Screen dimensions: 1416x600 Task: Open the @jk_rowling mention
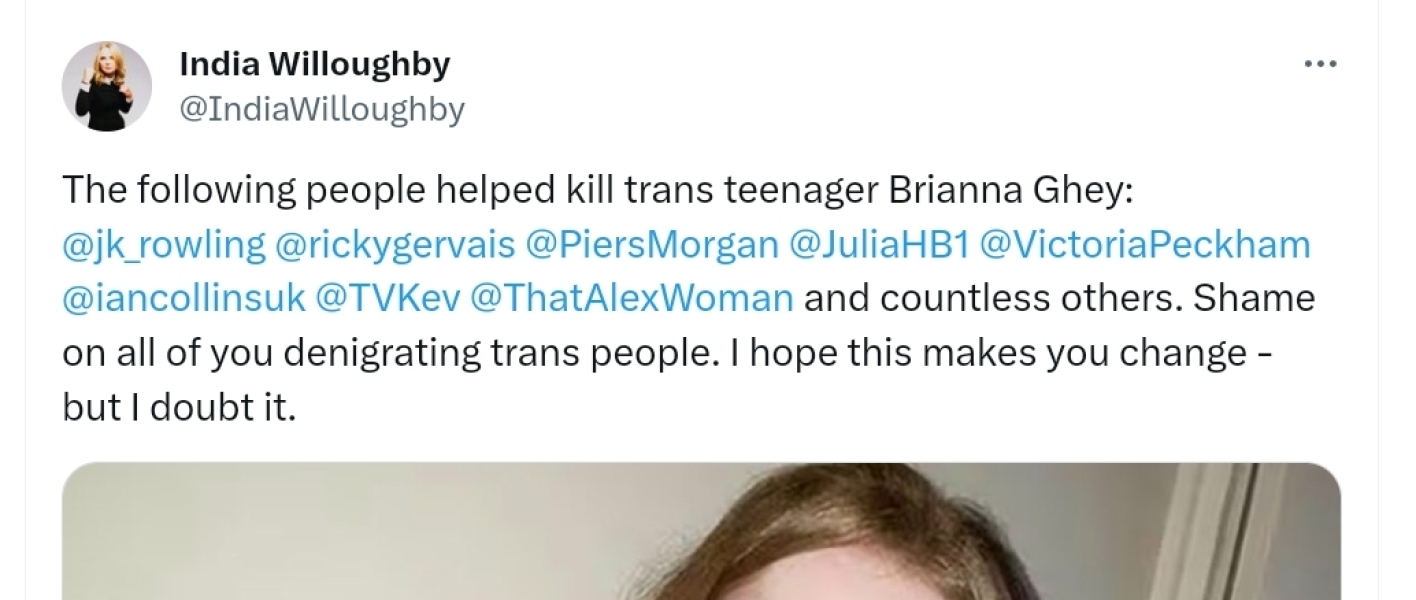164,244
